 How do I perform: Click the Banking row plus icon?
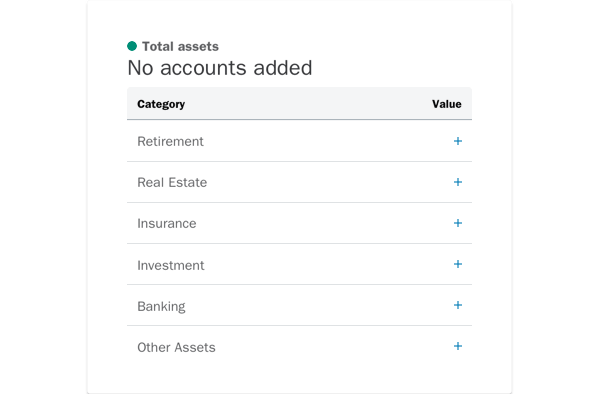pyautogui.click(x=458, y=305)
